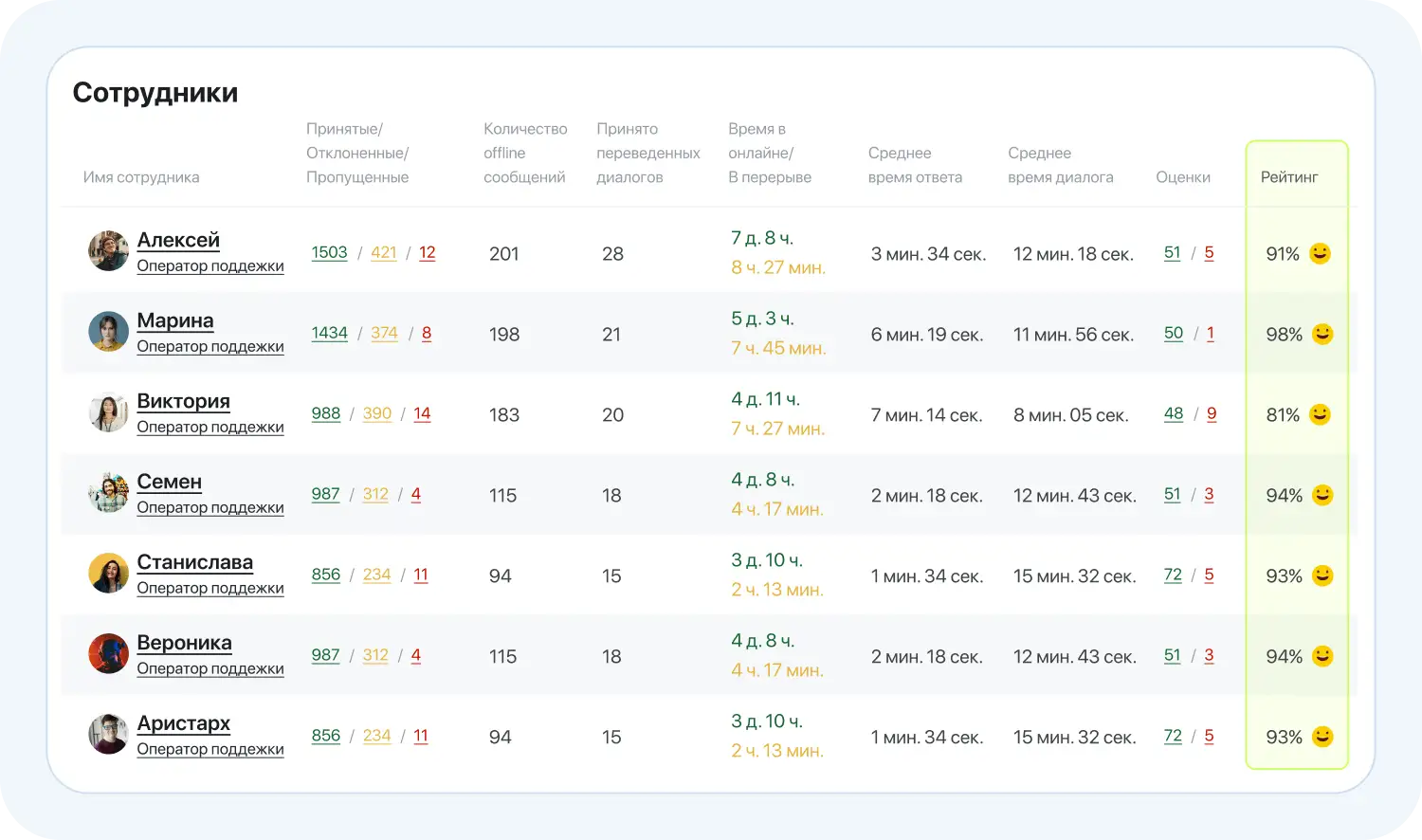Click the rating smiley in Семен's row
The width and height of the screenshot is (1422, 840).
(1322, 495)
